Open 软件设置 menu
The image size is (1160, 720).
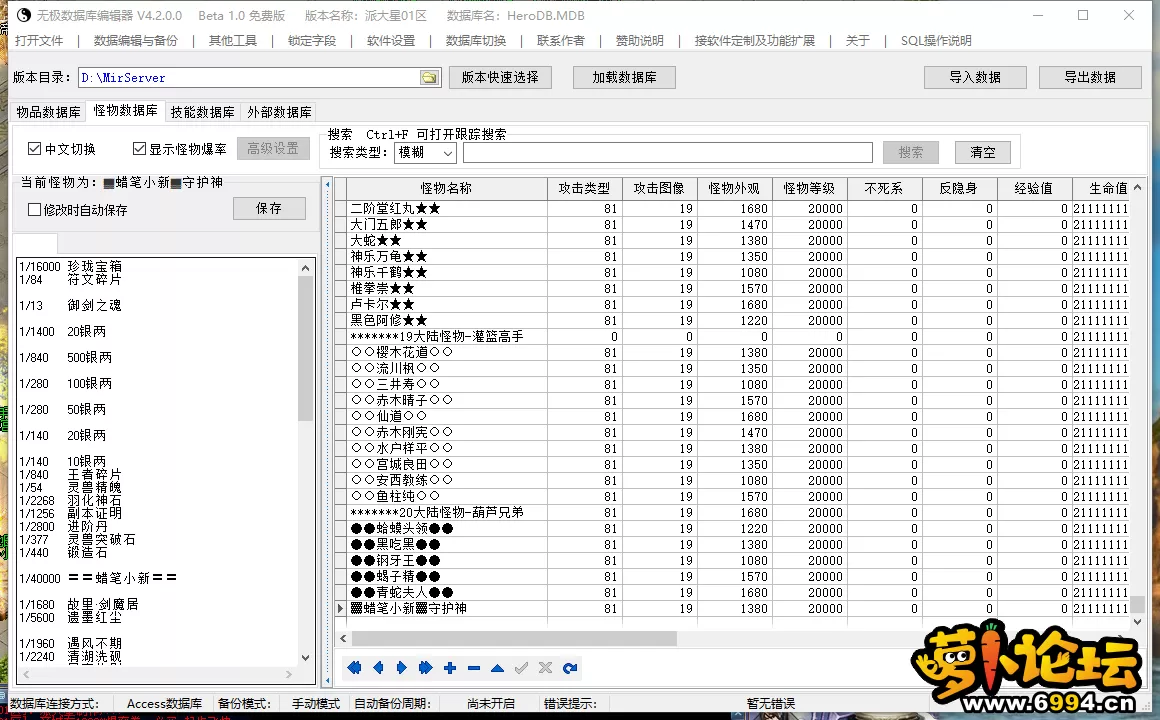391,41
